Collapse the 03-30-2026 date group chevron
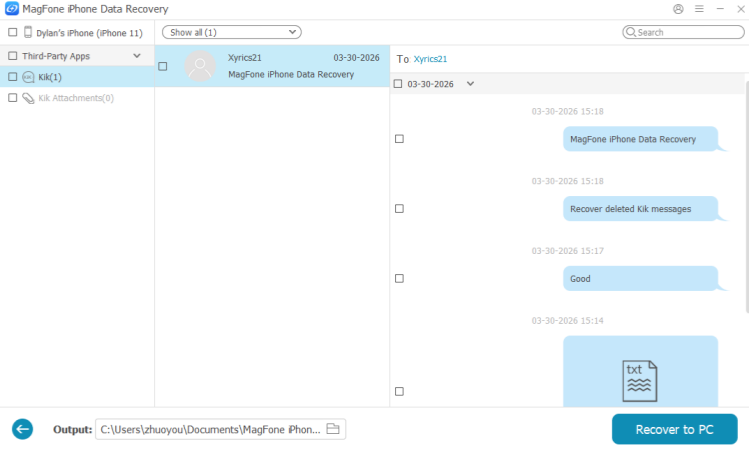The height and width of the screenshot is (450, 749). (x=471, y=84)
